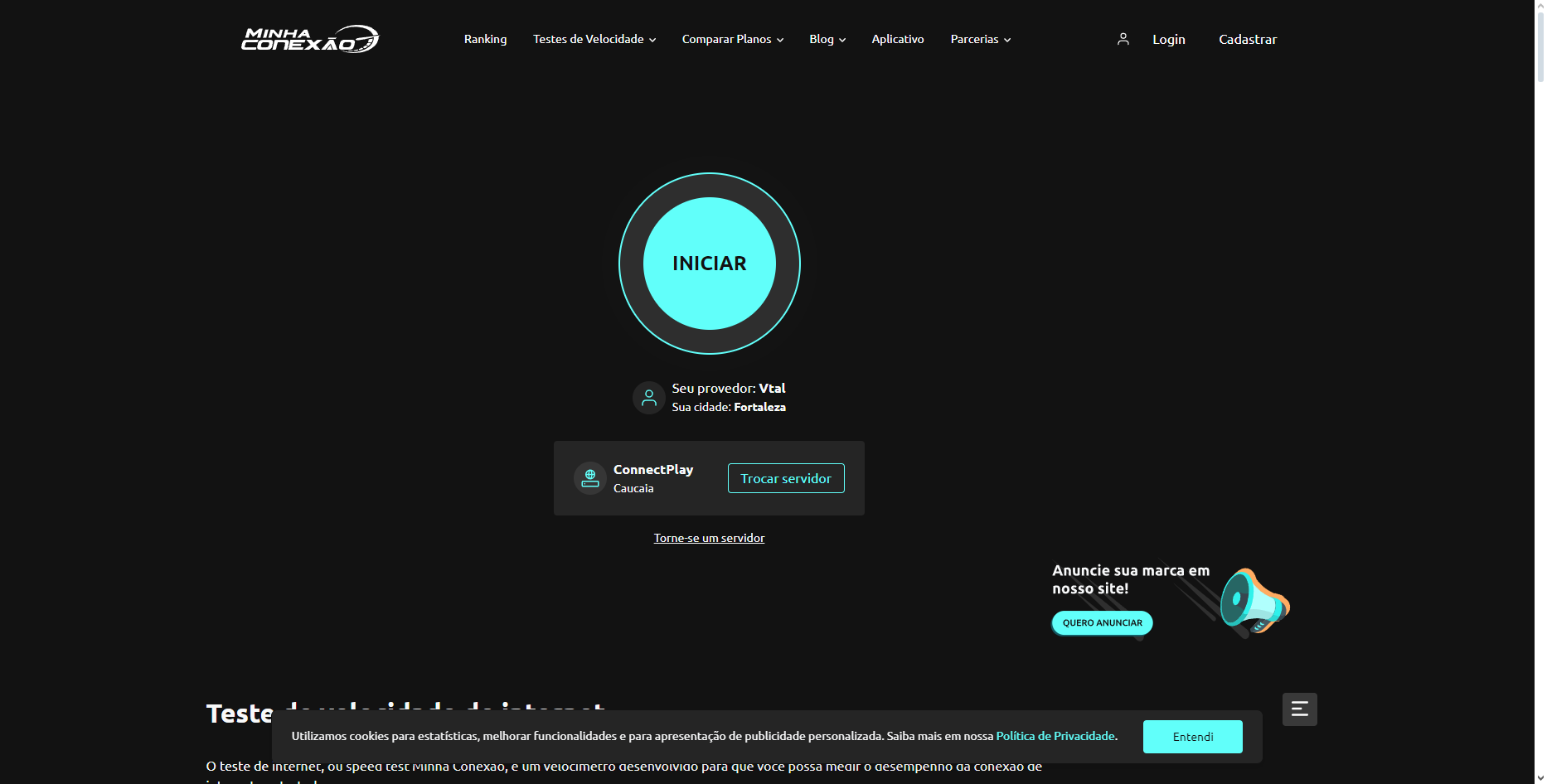The image size is (1547, 784).
Task: Click the ConnectPlay server name
Action: coord(653,469)
